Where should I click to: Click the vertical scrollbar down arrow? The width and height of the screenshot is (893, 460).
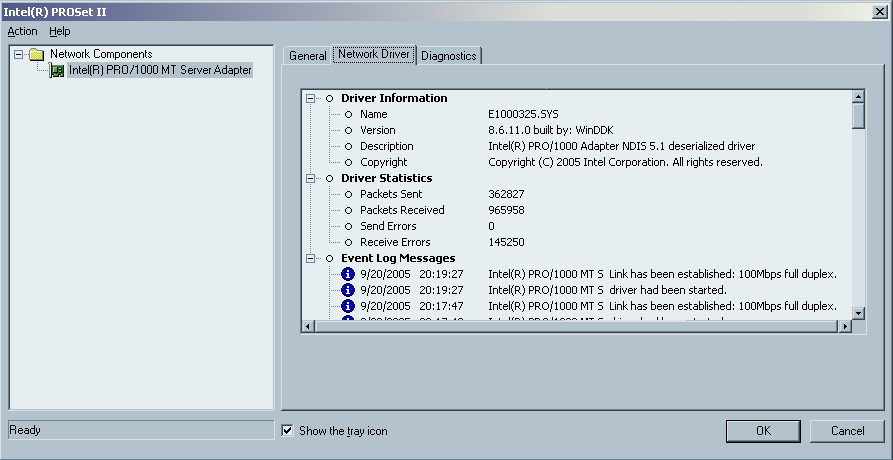click(858, 313)
